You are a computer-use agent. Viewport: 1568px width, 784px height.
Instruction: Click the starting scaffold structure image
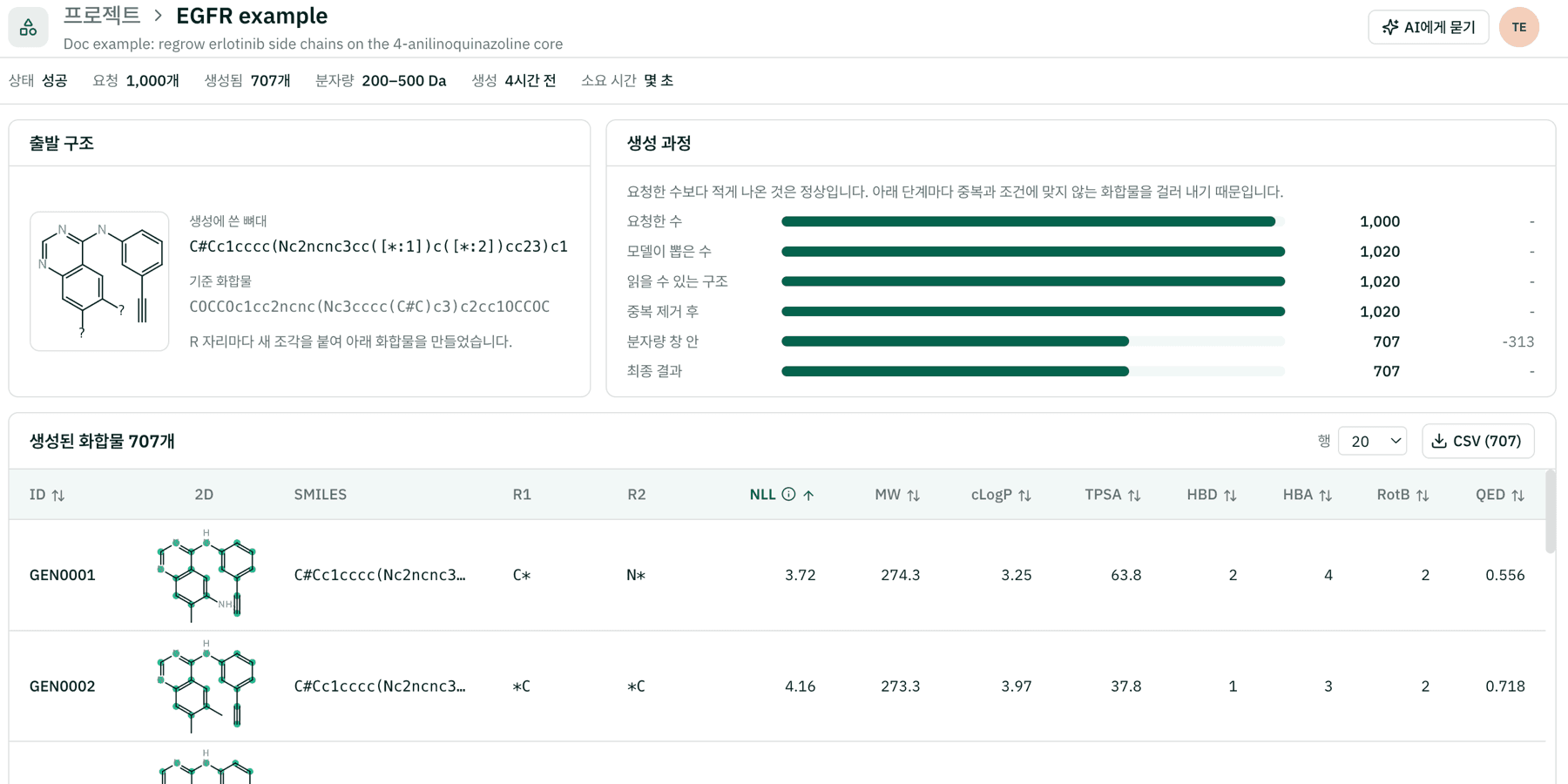(99, 281)
